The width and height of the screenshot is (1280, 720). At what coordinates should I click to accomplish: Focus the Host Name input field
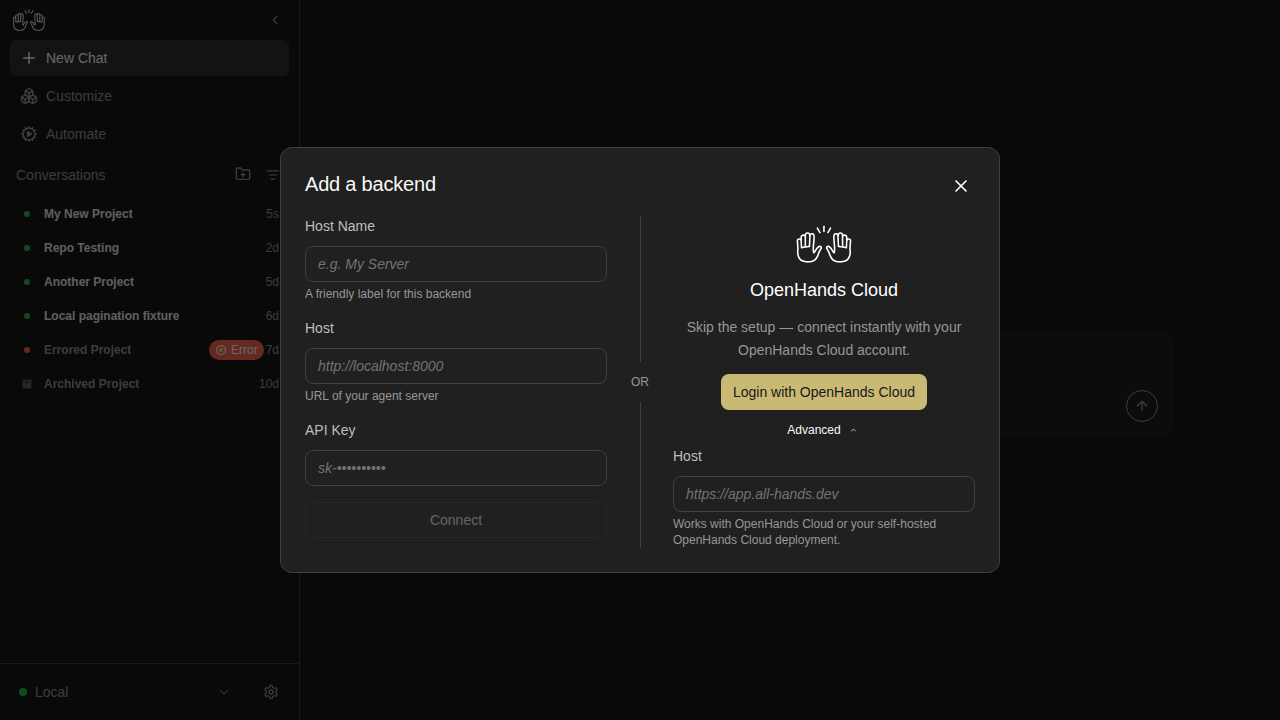456,264
